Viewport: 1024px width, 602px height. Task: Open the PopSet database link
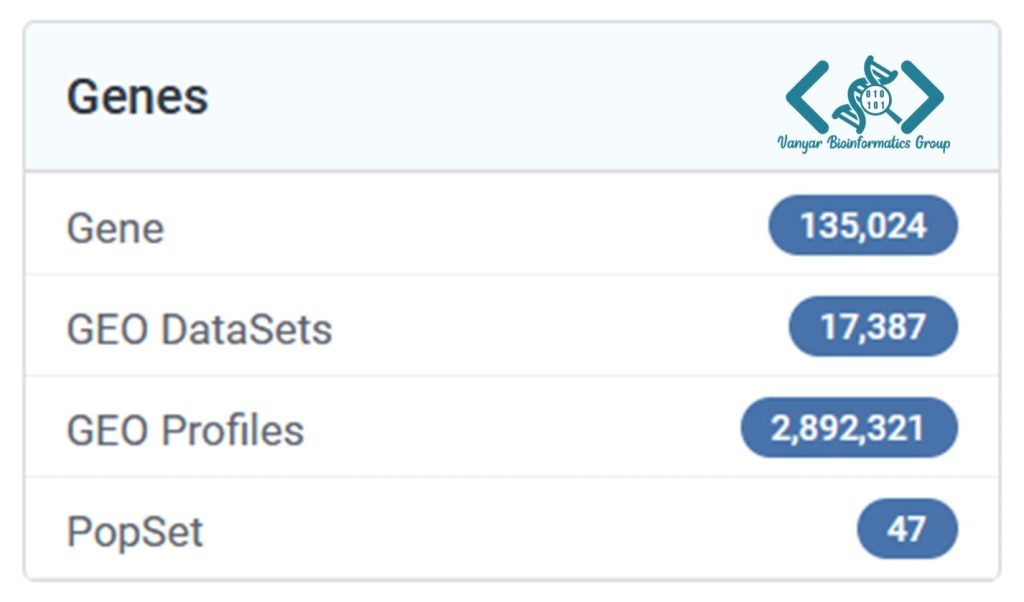(x=135, y=531)
